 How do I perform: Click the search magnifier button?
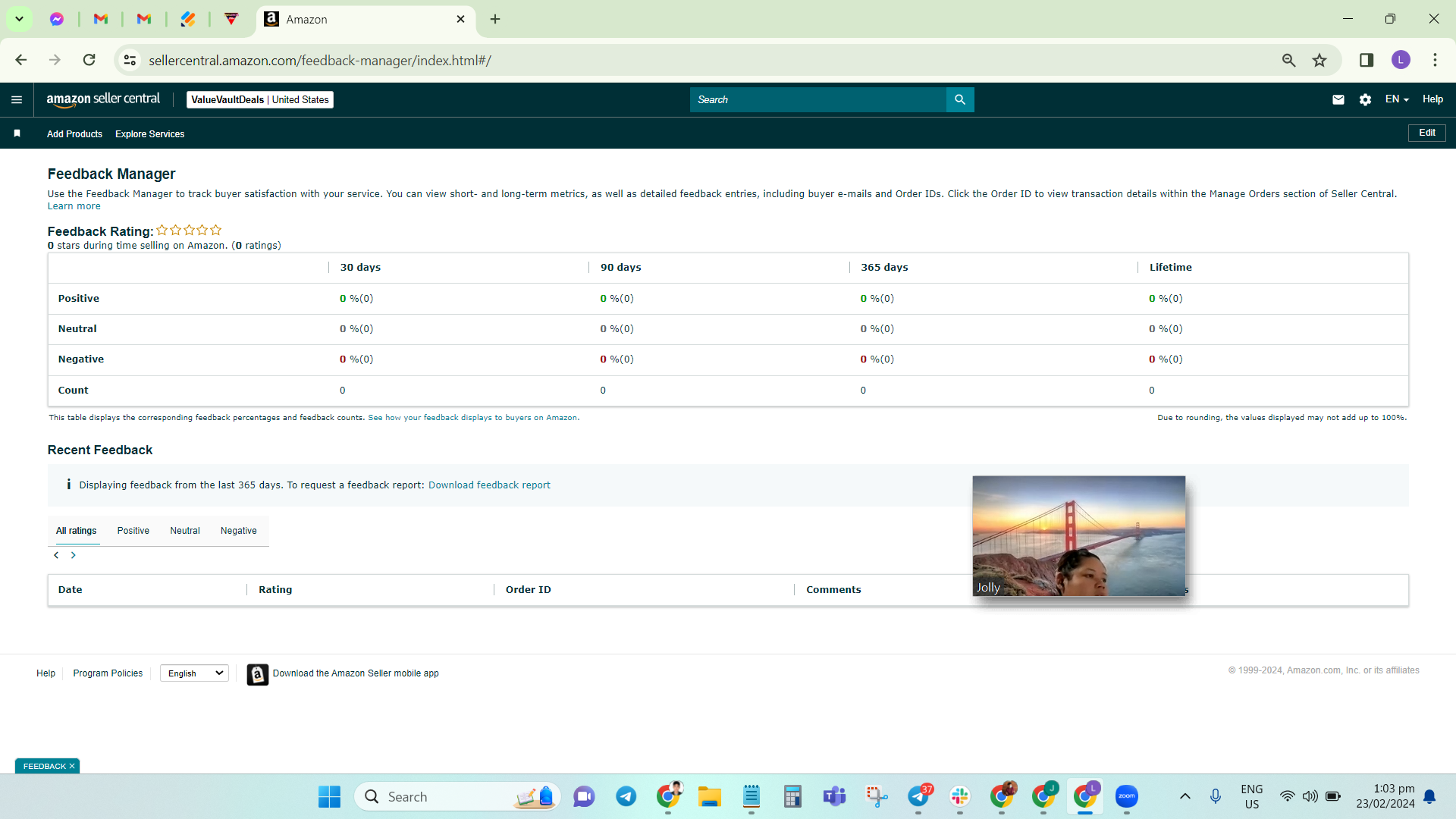click(x=960, y=99)
